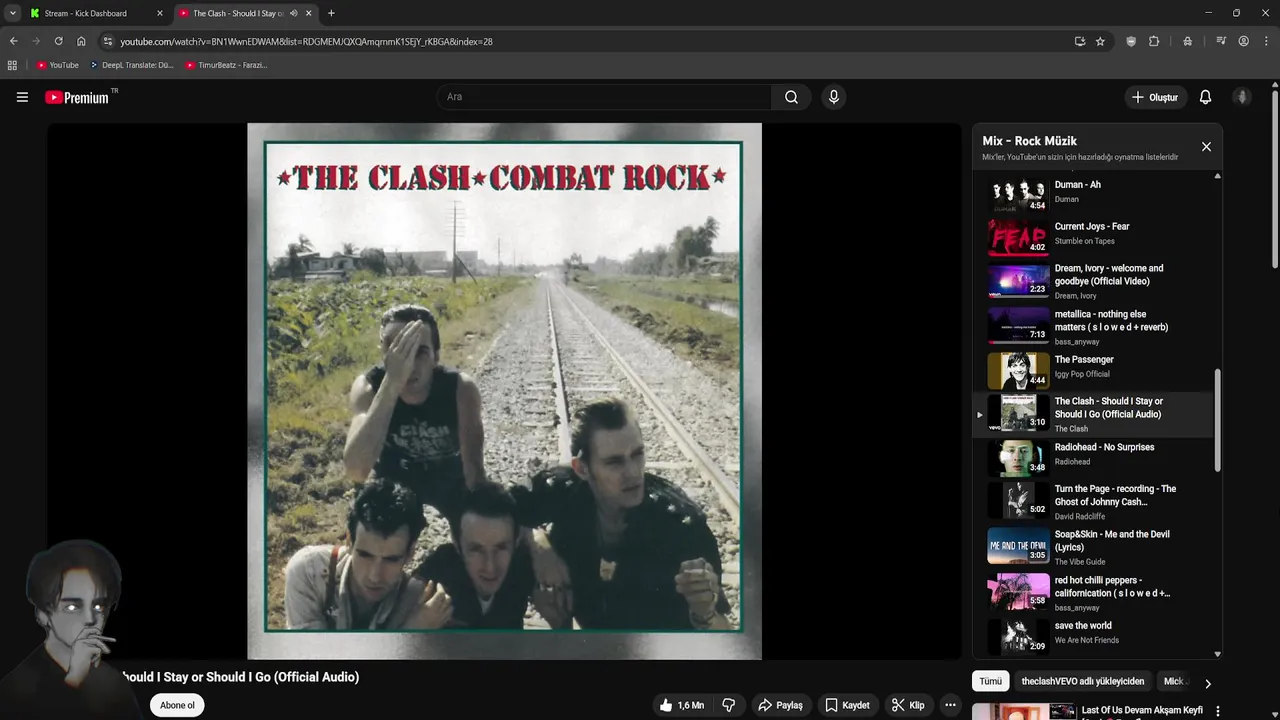Open Extensions puzzle icon
Screen dimensions: 1280x720
1154,41
